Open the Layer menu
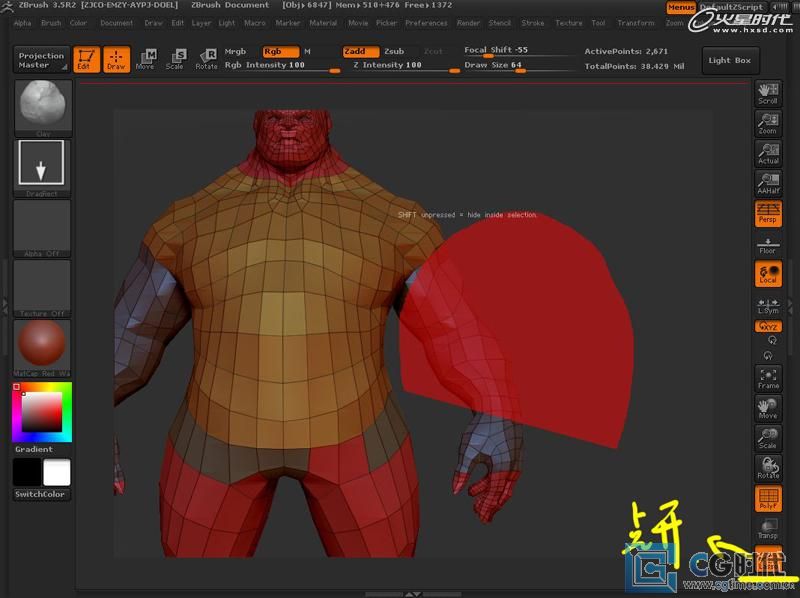 [x=201, y=23]
